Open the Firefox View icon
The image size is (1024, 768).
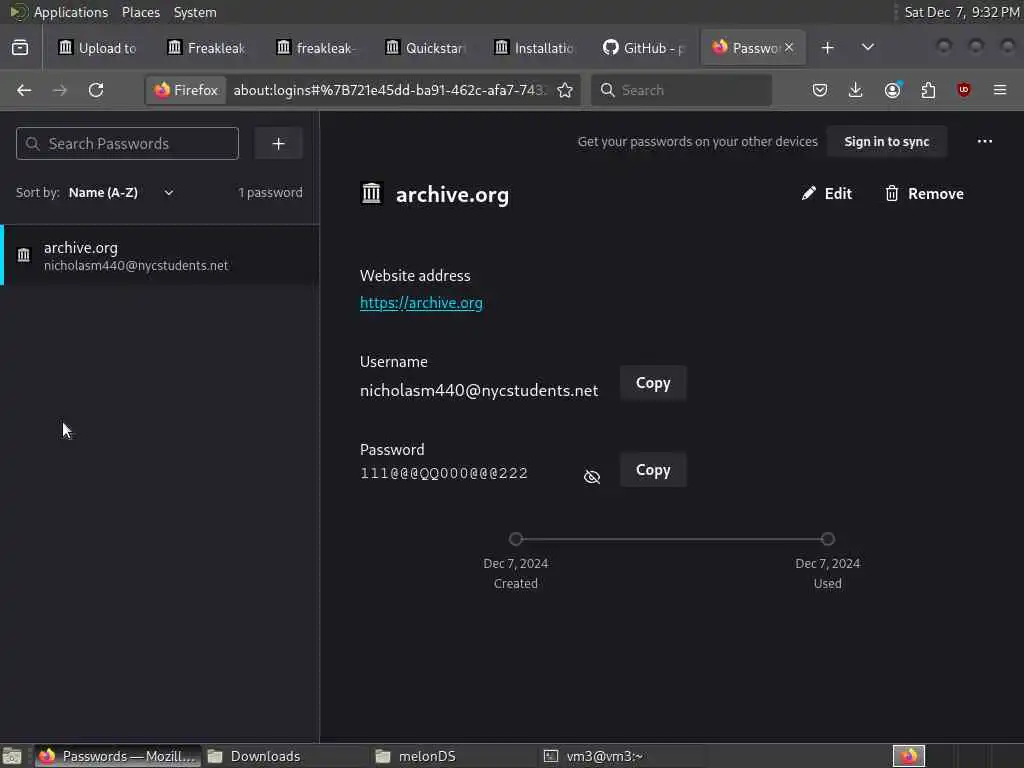20,48
